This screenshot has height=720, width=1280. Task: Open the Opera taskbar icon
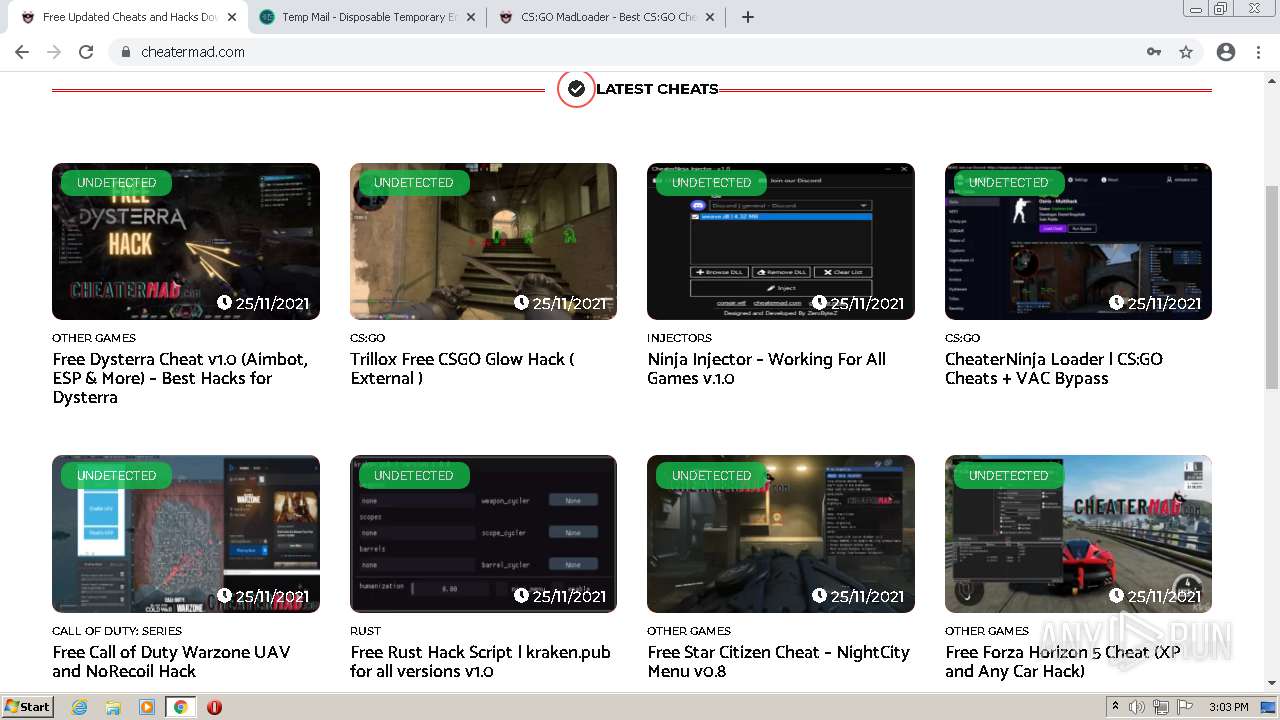(x=214, y=707)
